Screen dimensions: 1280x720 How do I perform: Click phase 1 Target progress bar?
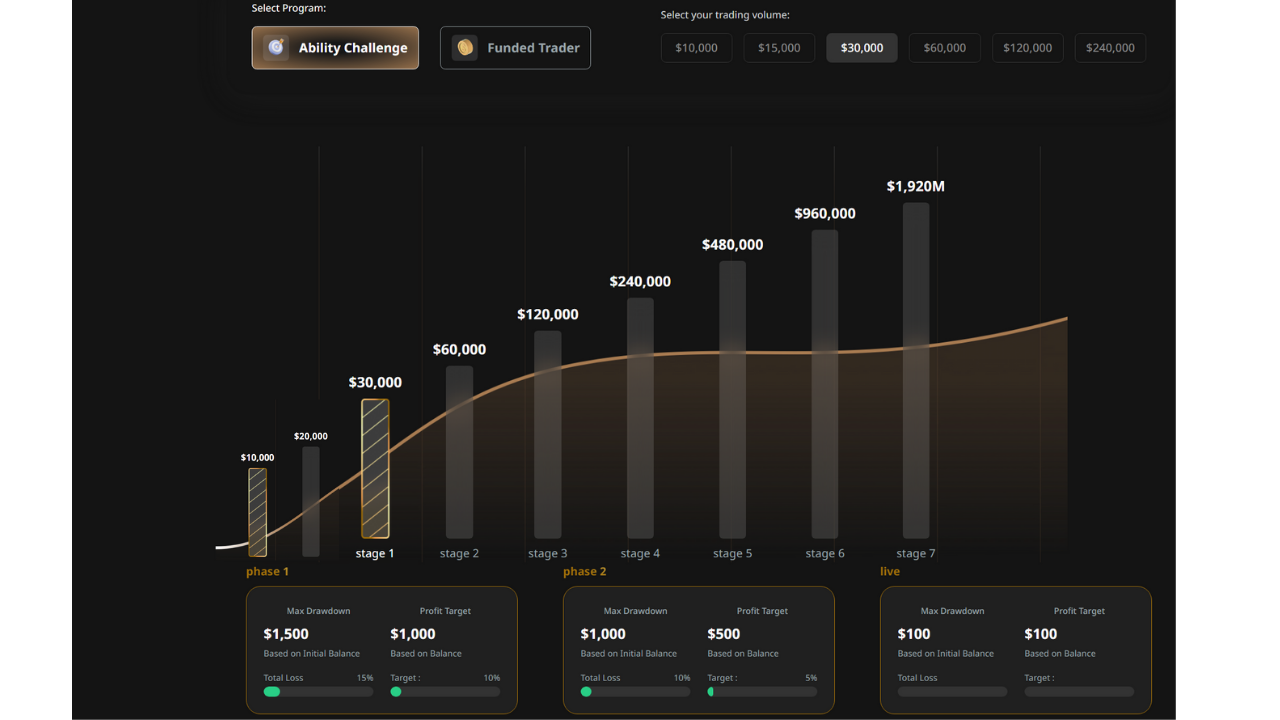pyautogui.click(x=445, y=692)
